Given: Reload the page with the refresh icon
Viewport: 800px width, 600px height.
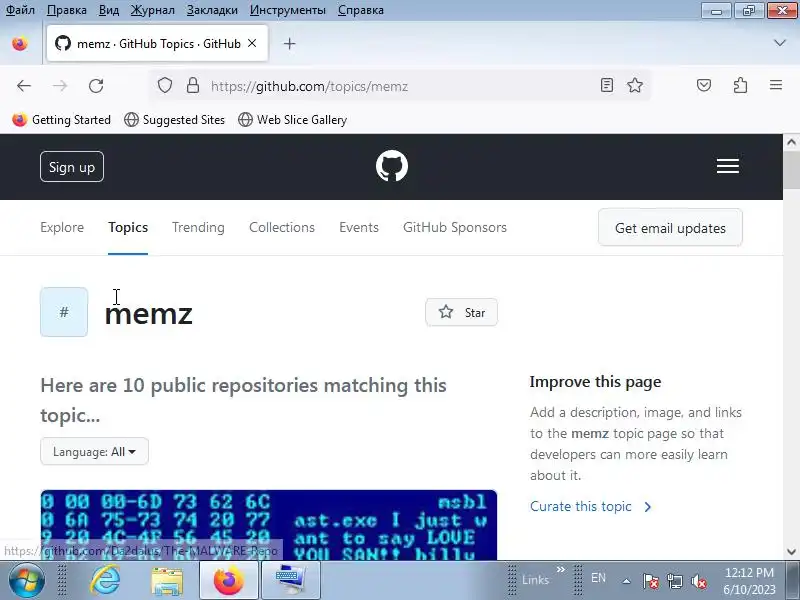Looking at the screenshot, I should (96, 86).
